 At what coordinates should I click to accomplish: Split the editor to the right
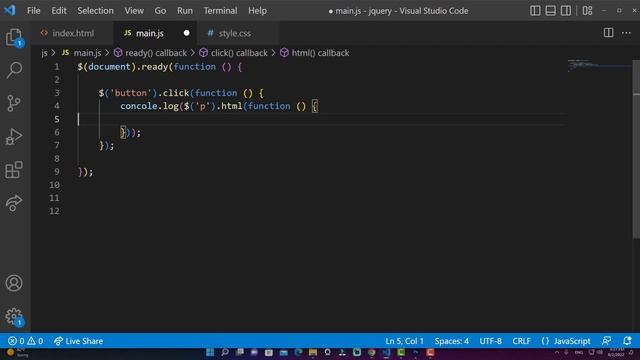(x=608, y=33)
